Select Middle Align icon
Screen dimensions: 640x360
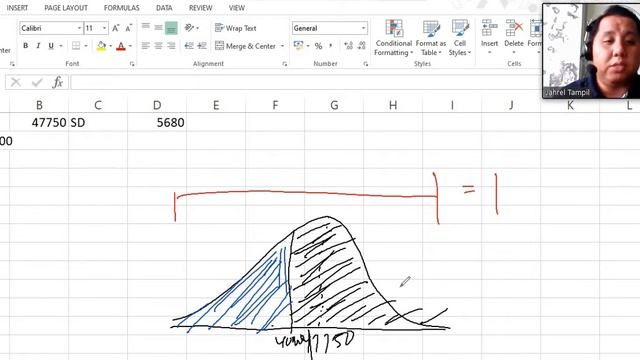tap(158, 27)
